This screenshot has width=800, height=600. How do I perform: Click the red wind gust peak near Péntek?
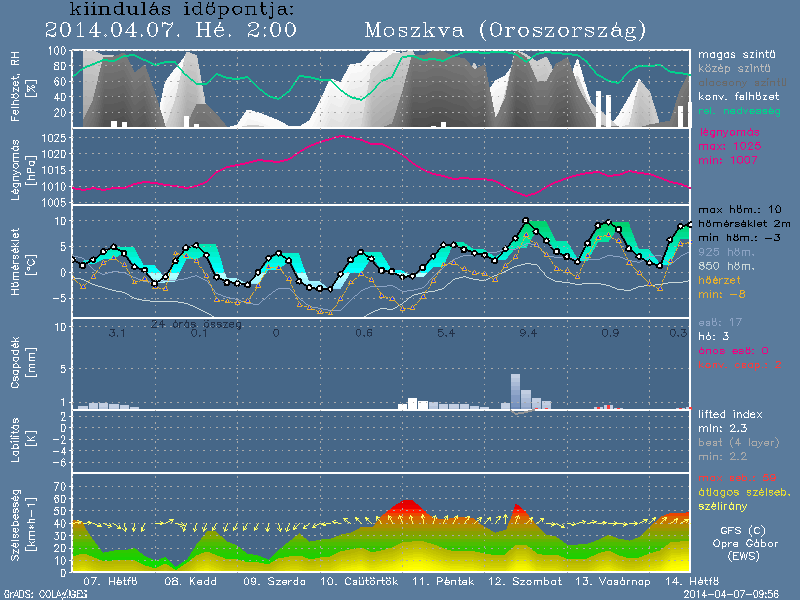(x=407, y=503)
